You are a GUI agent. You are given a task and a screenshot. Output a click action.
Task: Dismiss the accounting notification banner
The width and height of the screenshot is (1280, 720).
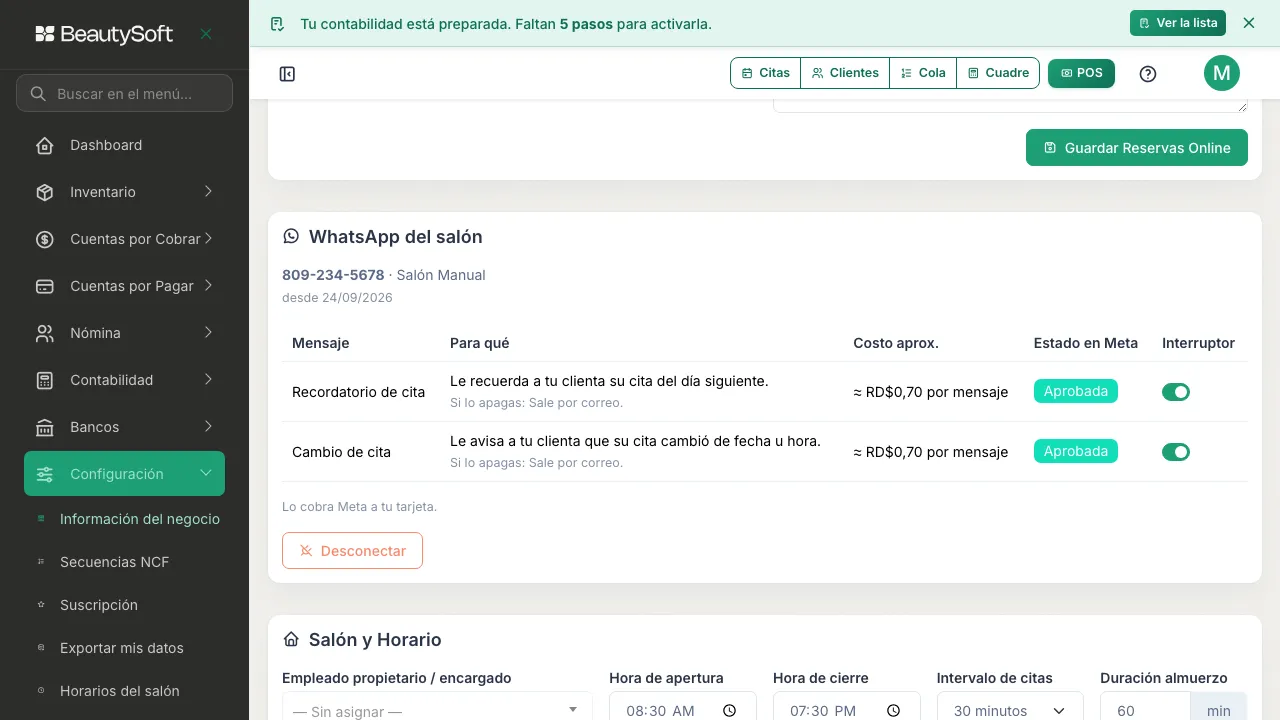(x=1249, y=23)
